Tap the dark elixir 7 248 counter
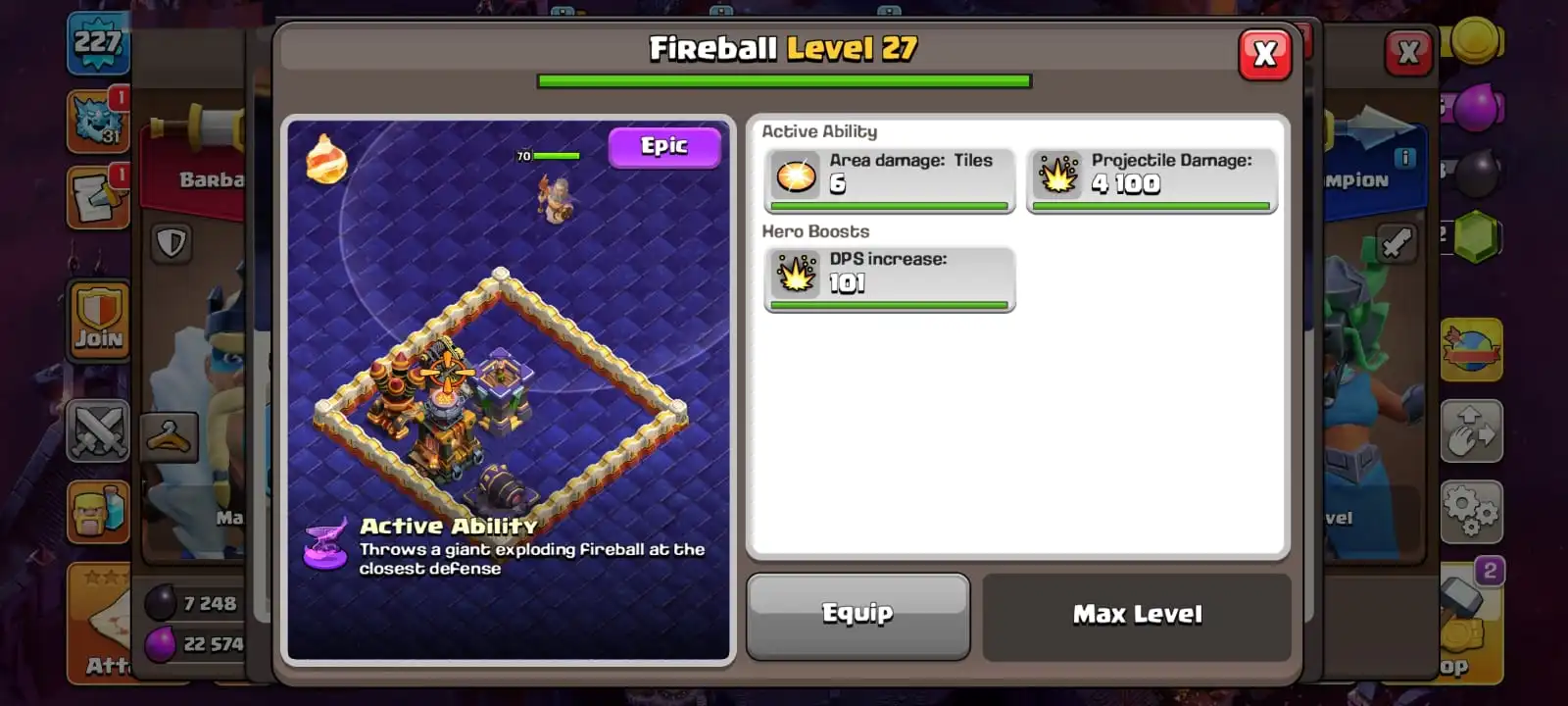This screenshot has height=706, width=1568. pyautogui.click(x=193, y=603)
